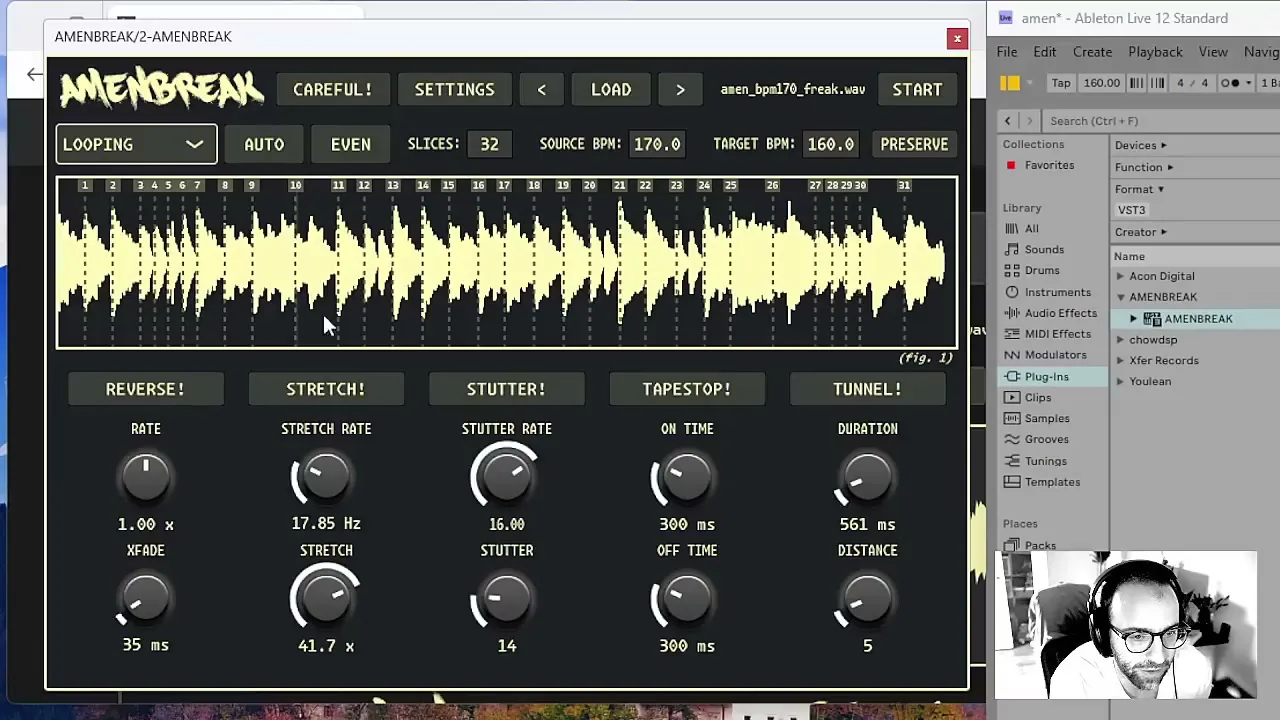Click the yellow Ableton Link indicator

(1010, 83)
